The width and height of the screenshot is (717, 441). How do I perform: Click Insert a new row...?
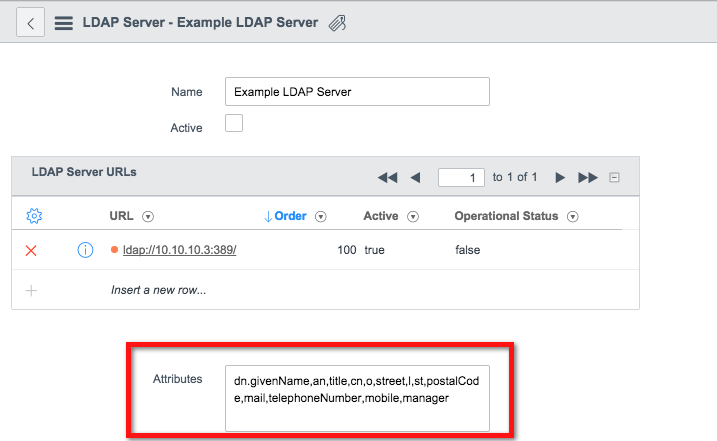pyautogui.click(x=158, y=290)
